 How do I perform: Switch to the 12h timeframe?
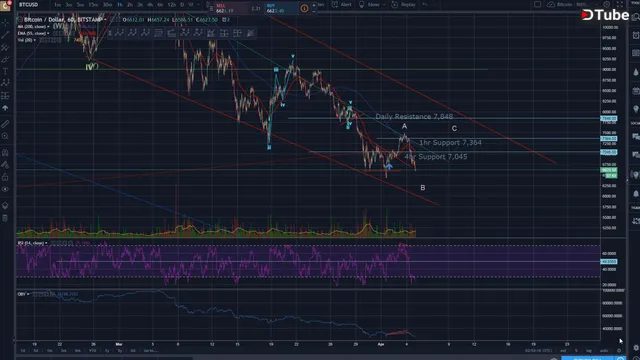[172, 4]
